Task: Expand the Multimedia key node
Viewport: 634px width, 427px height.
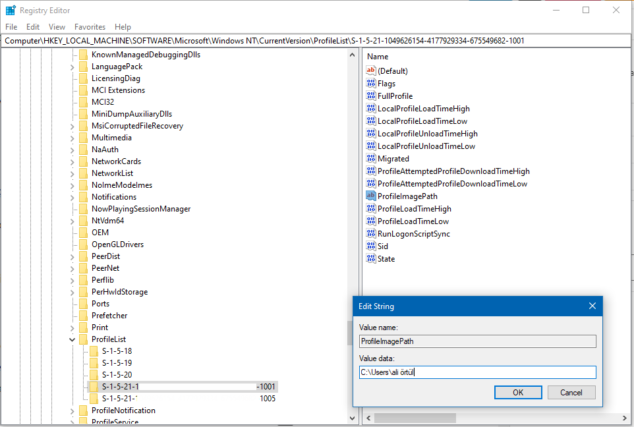Action: 72,137
